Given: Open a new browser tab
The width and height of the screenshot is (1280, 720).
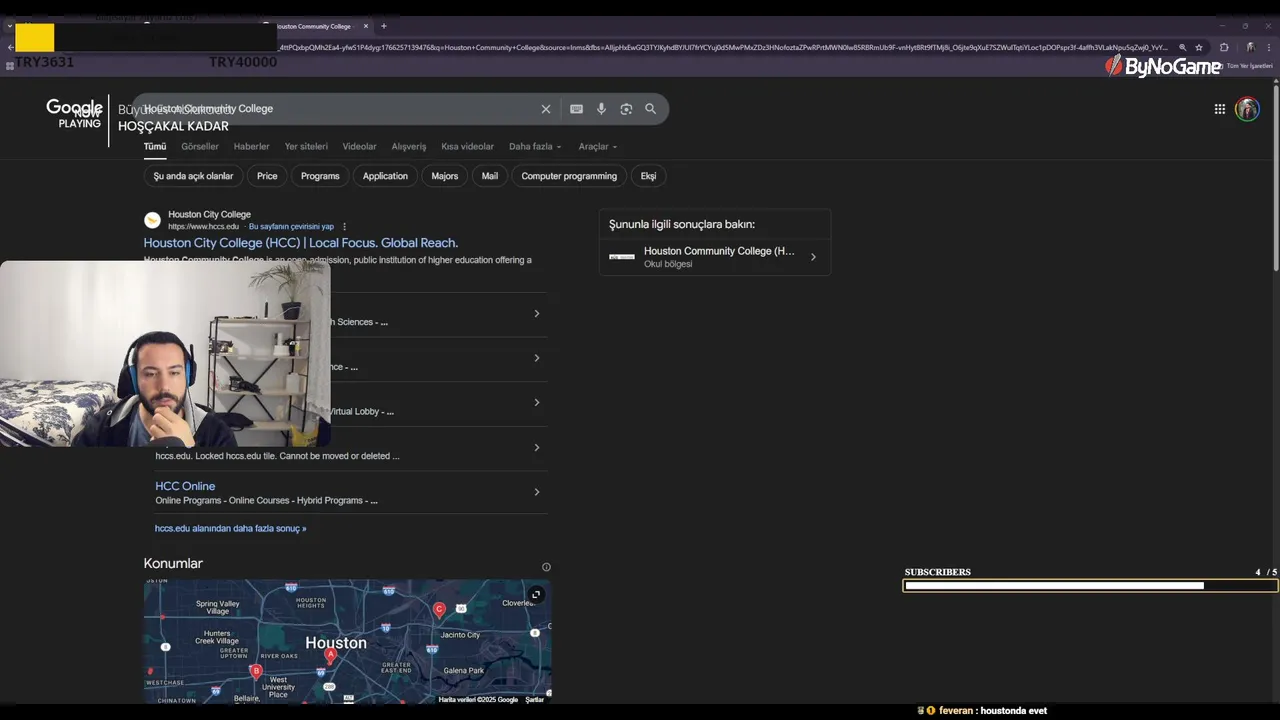Looking at the screenshot, I should 384,26.
